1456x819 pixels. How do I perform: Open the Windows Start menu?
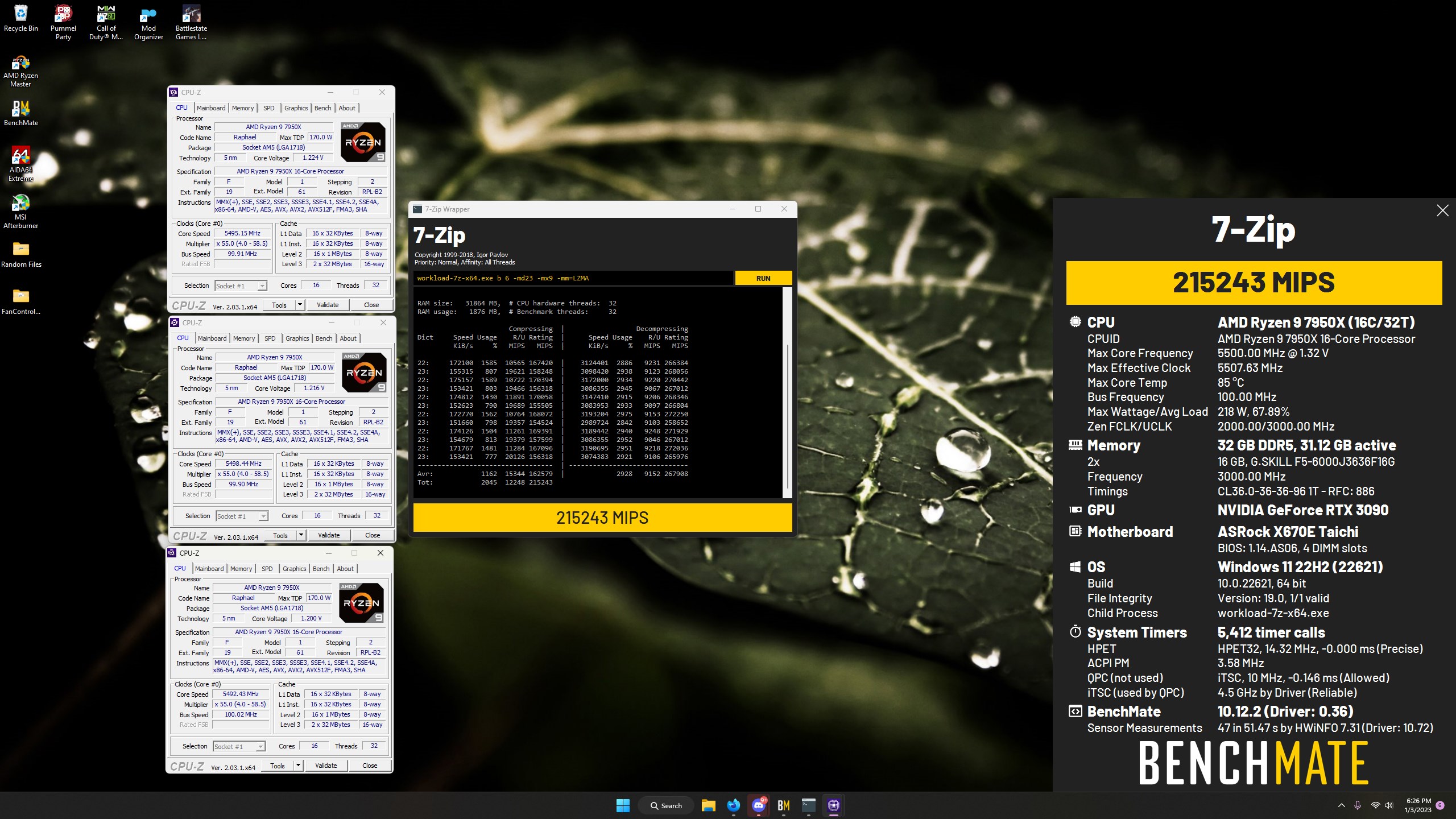tap(623, 805)
